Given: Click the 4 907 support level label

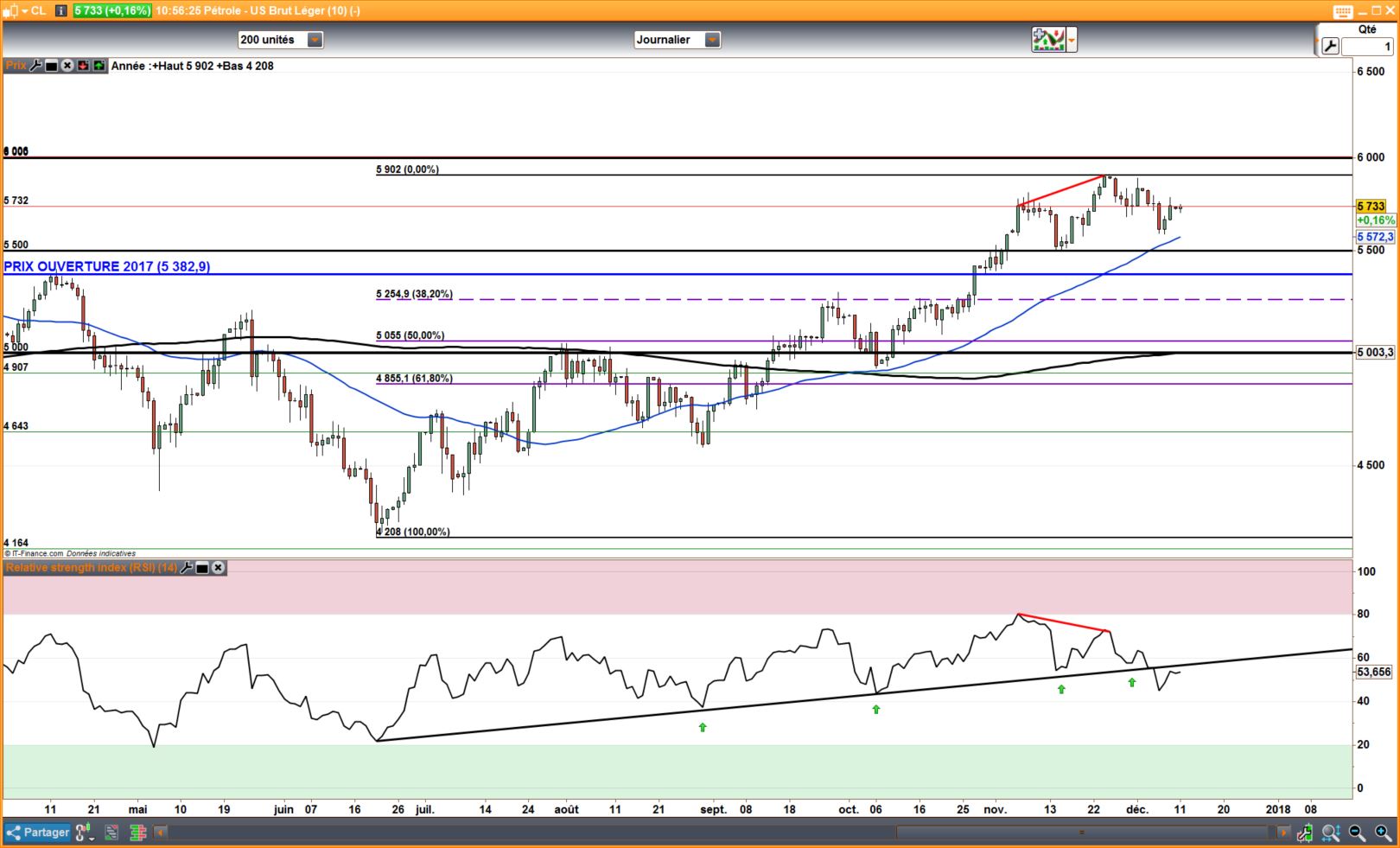Looking at the screenshot, I should coord(16,367).
